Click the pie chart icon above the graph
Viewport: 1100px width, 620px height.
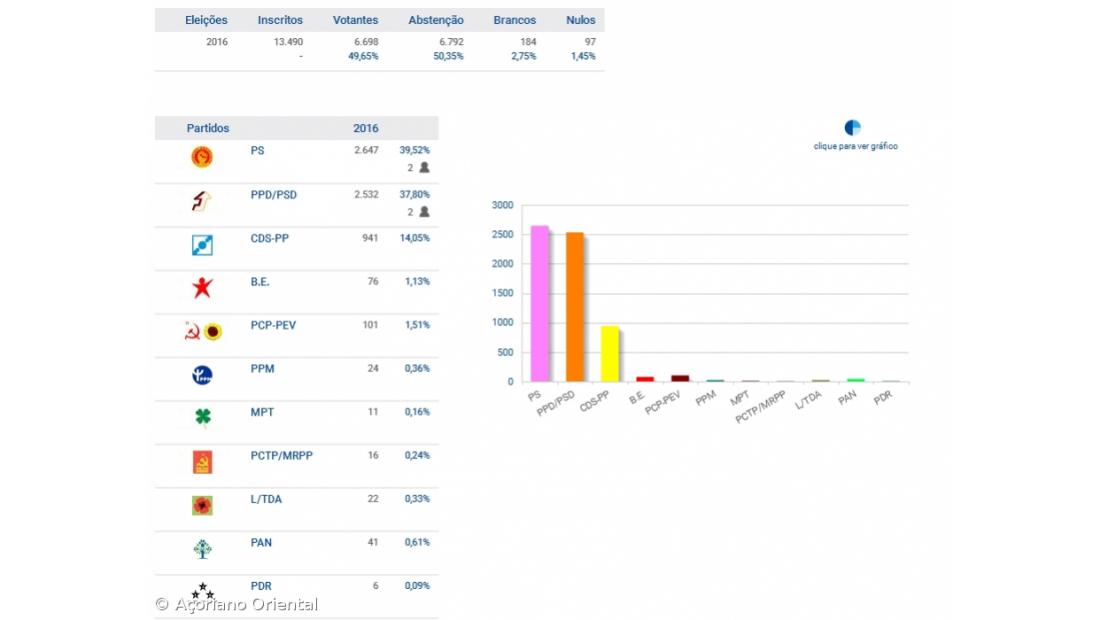pyautogui.click(x=852, y=127)
